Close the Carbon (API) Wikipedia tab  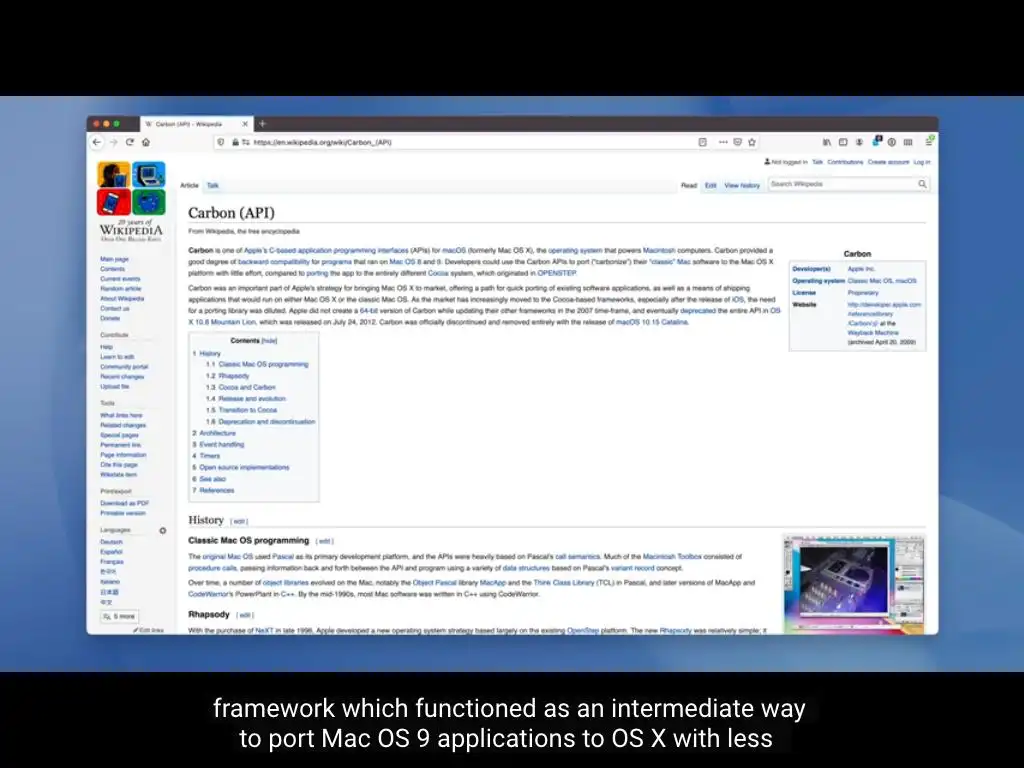[246, 123]
